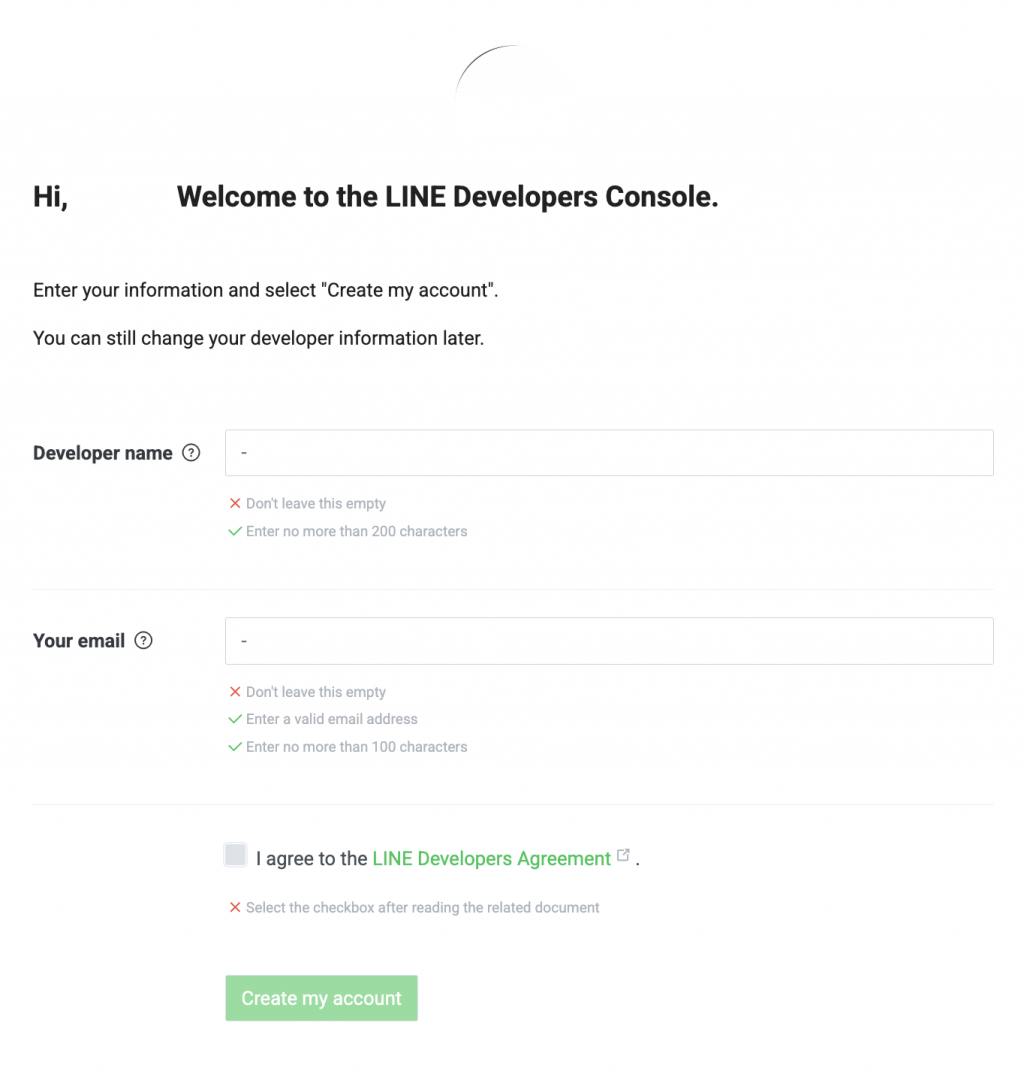Click the external link icon after Agreement
The width and height of the screenshot is (1024, 1077).
click(624, 856)
